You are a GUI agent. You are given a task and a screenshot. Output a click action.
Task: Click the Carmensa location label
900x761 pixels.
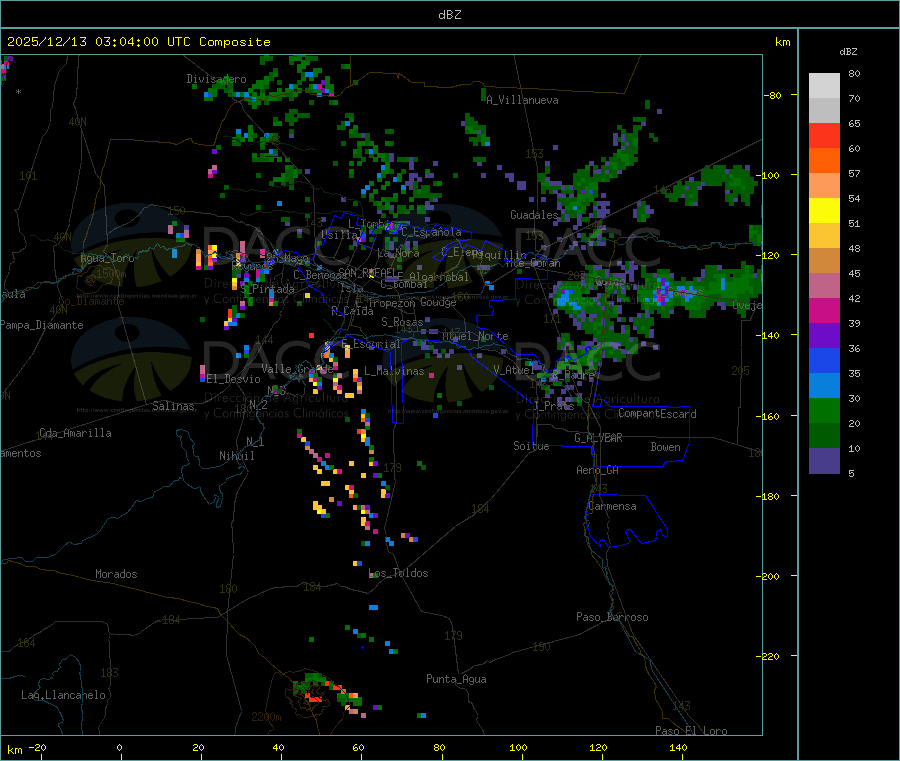pyautogui.click(x=612, y=506)
